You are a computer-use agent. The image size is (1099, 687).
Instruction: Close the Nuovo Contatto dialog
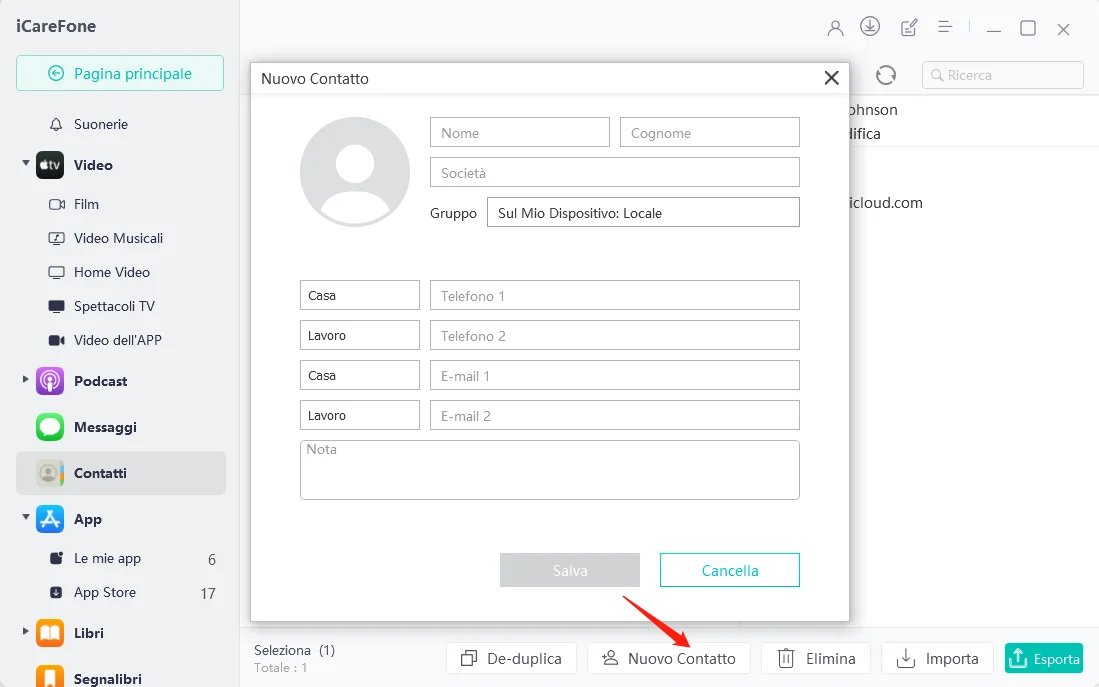click(831, 78)
